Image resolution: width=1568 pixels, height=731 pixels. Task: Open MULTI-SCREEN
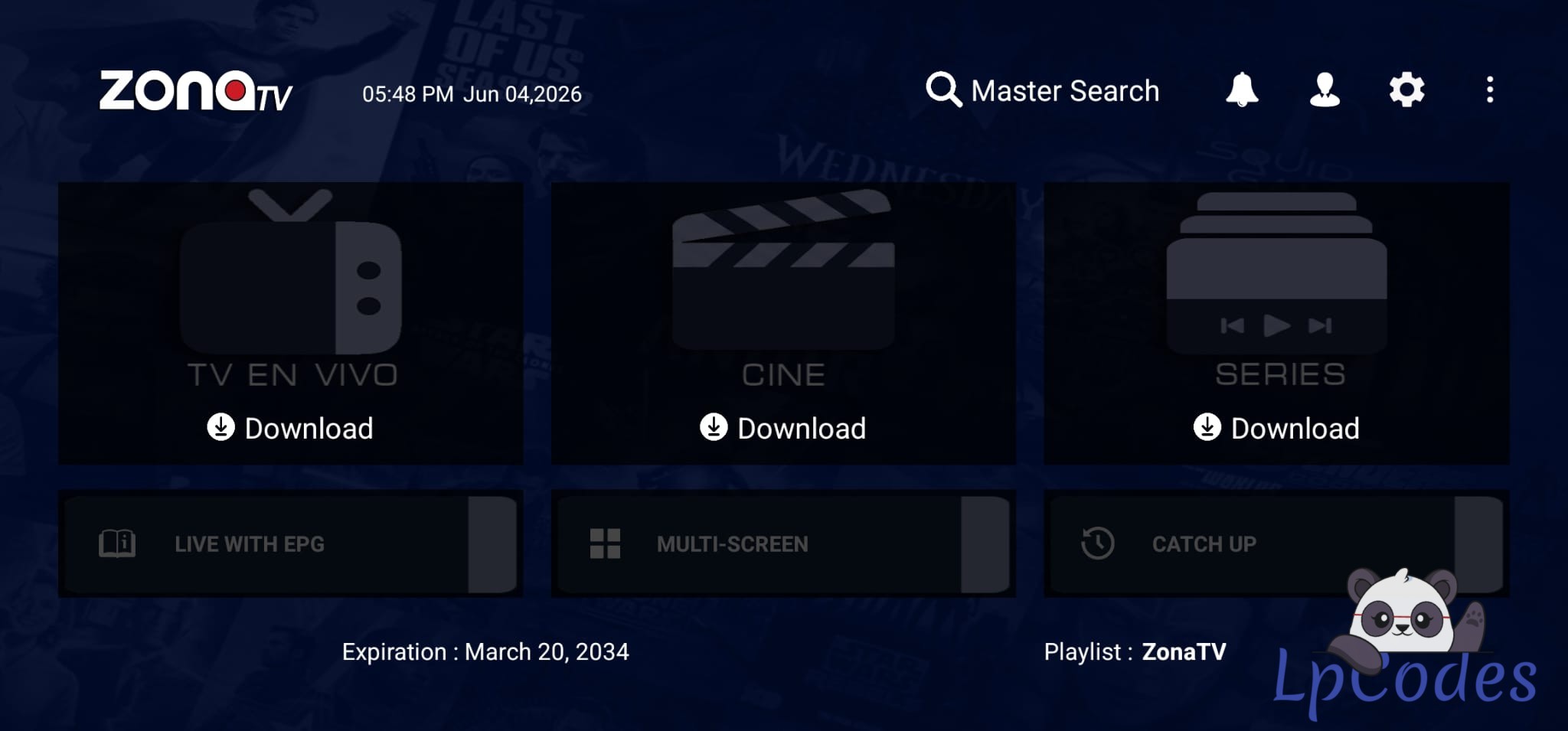point(783,544)
